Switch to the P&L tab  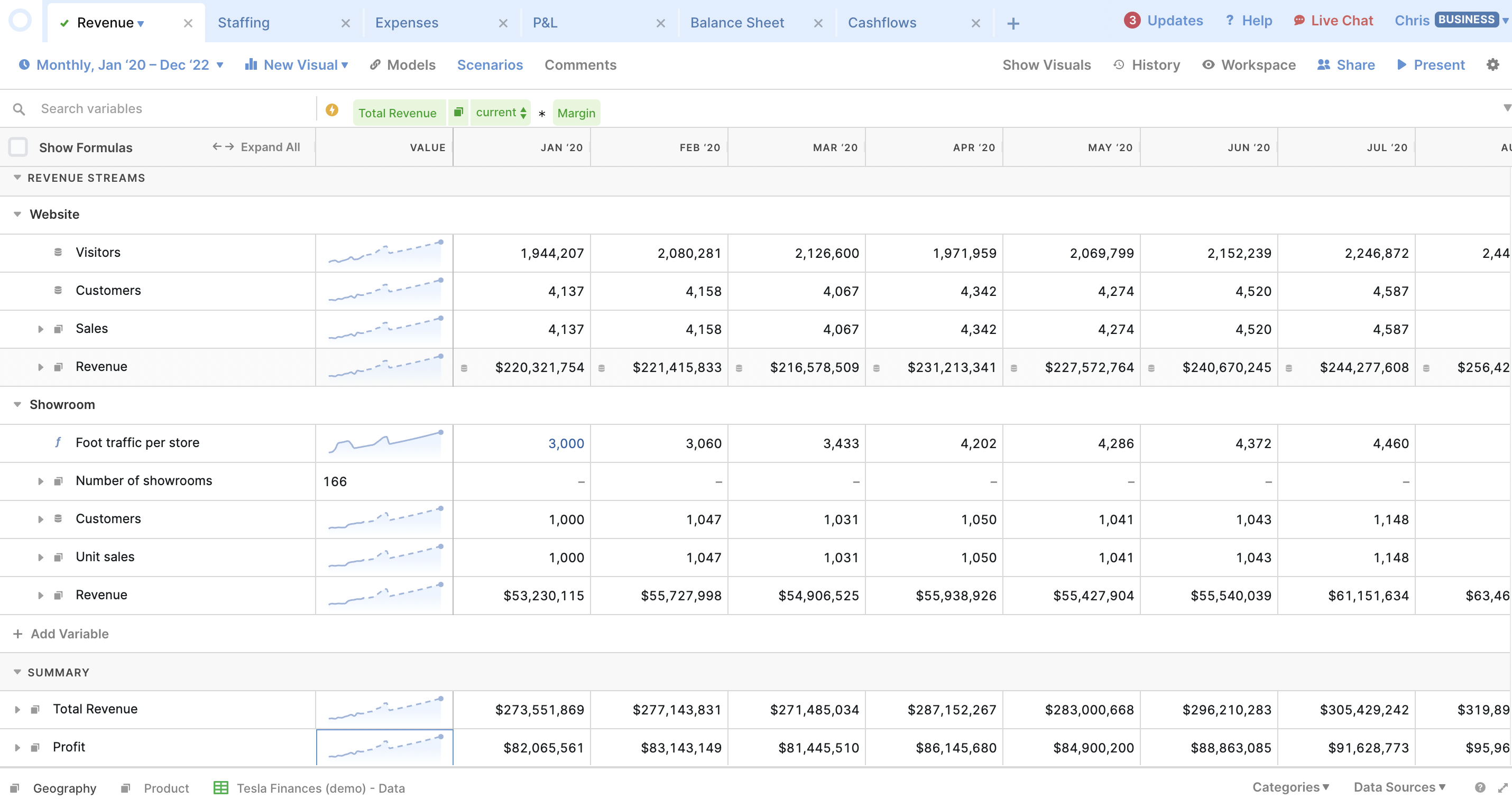pyautogui.click(x=545, y=23)
